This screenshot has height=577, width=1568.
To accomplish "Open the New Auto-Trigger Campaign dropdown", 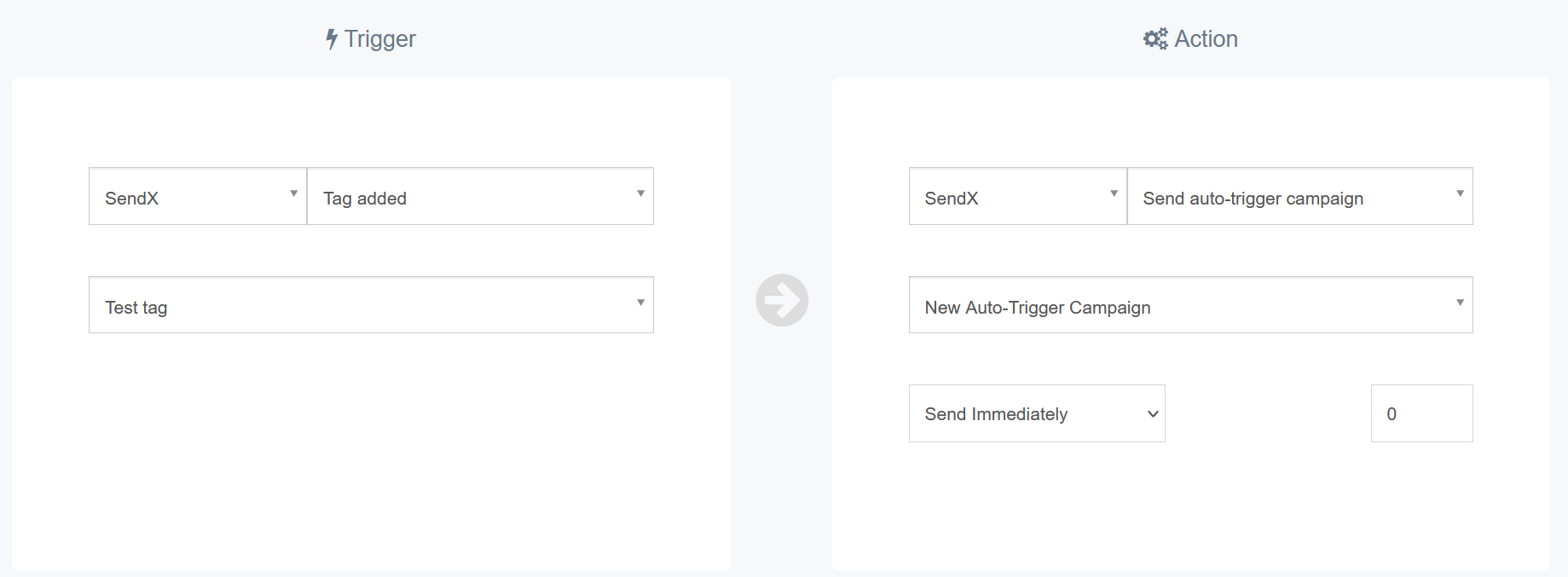I will point(1191,305).
